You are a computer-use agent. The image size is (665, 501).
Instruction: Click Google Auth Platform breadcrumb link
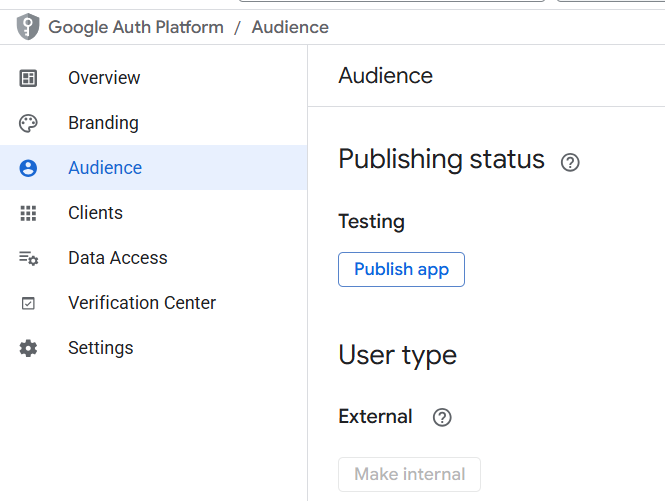[x=136, y=27]
